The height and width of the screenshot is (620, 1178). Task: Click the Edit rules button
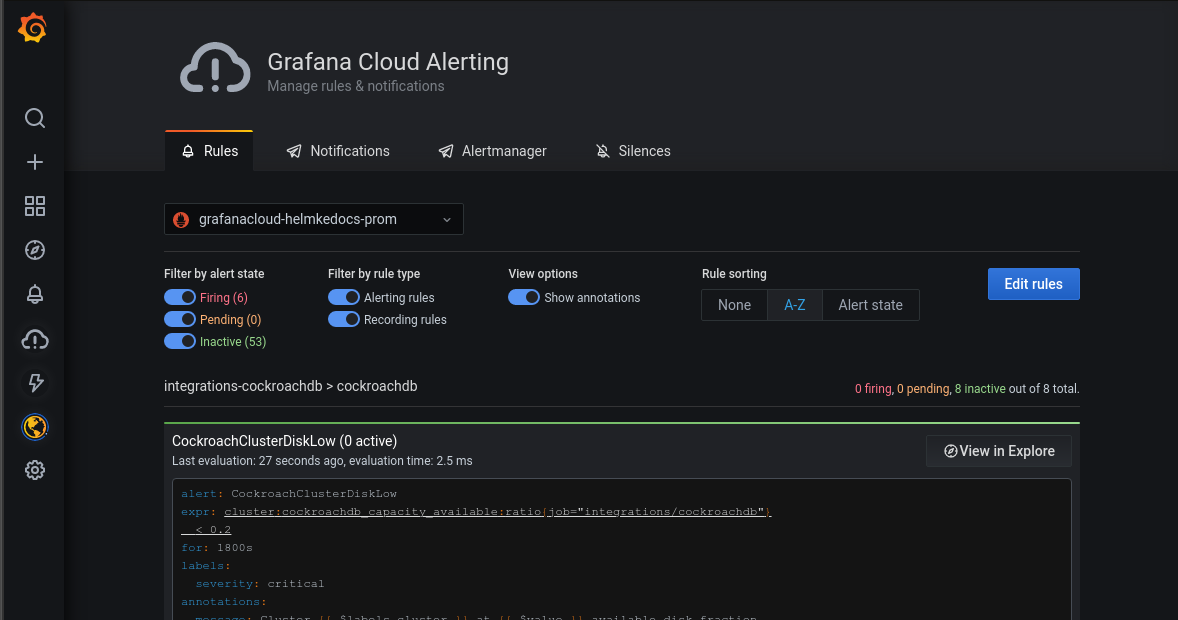(x=1033, y=284)
